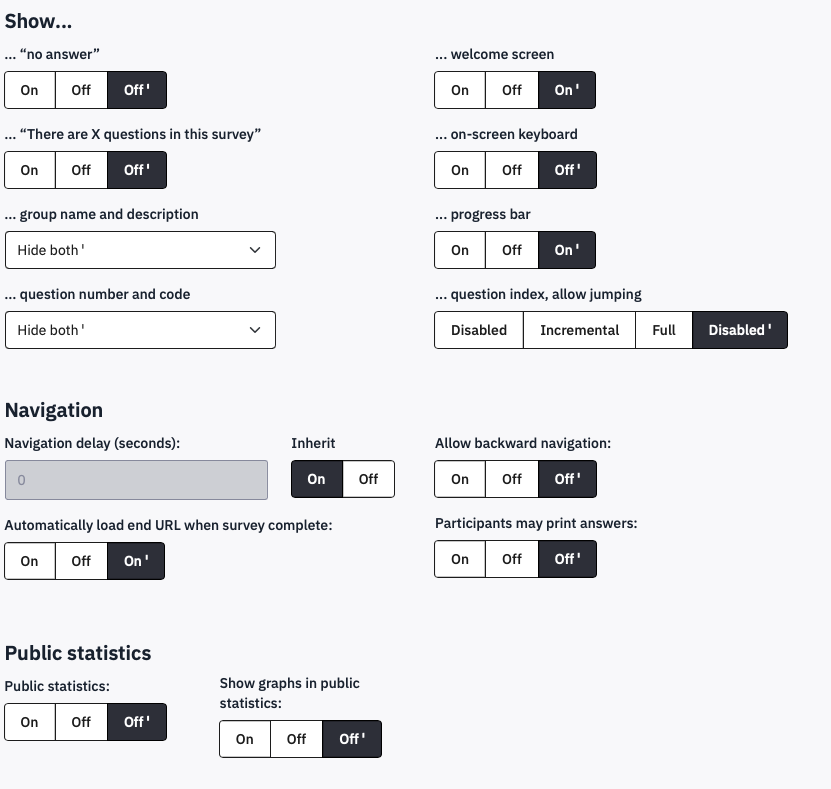
Task: Set question index to plain Disabled
Action: (479, 330)
